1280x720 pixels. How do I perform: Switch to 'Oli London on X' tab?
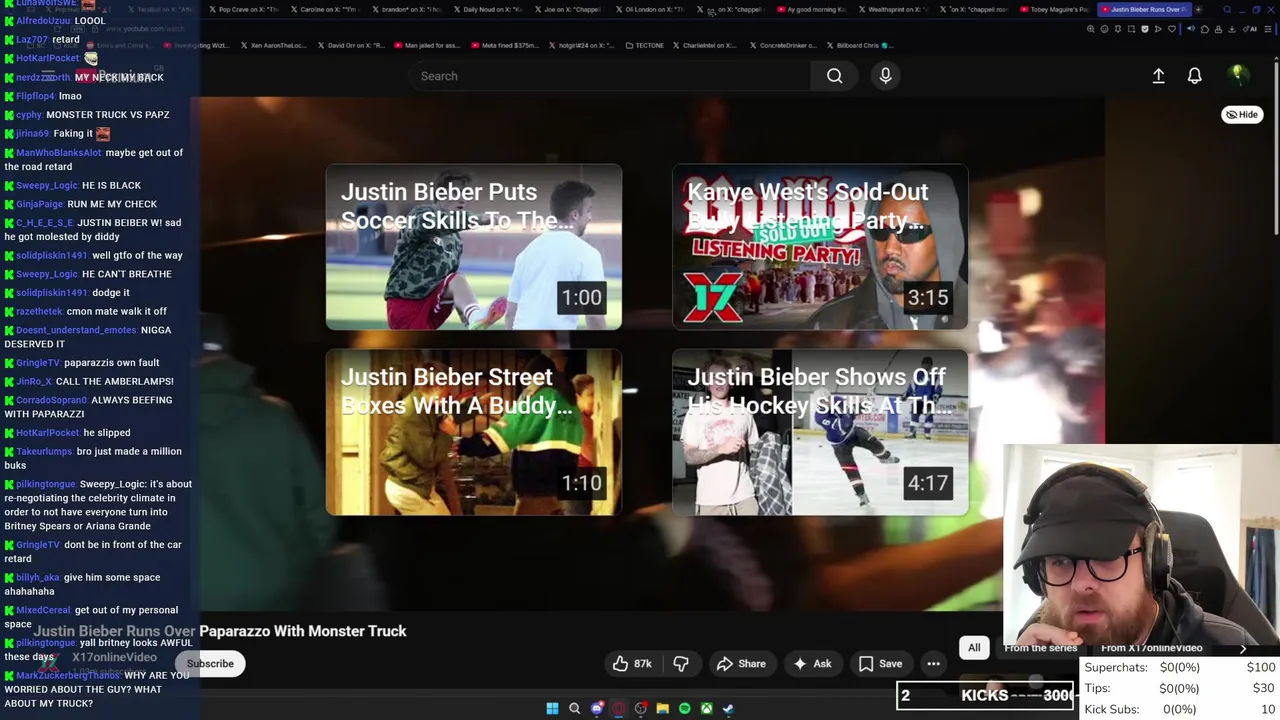[649, 9]
